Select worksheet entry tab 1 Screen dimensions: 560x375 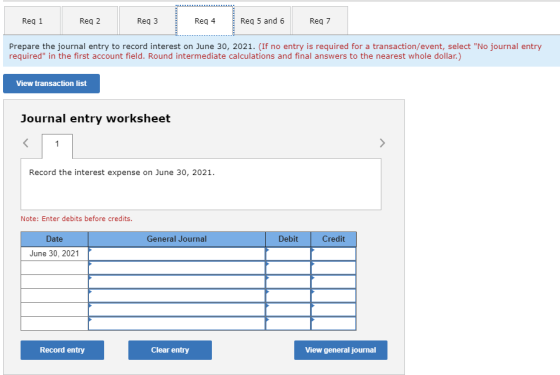coord(57,146)
